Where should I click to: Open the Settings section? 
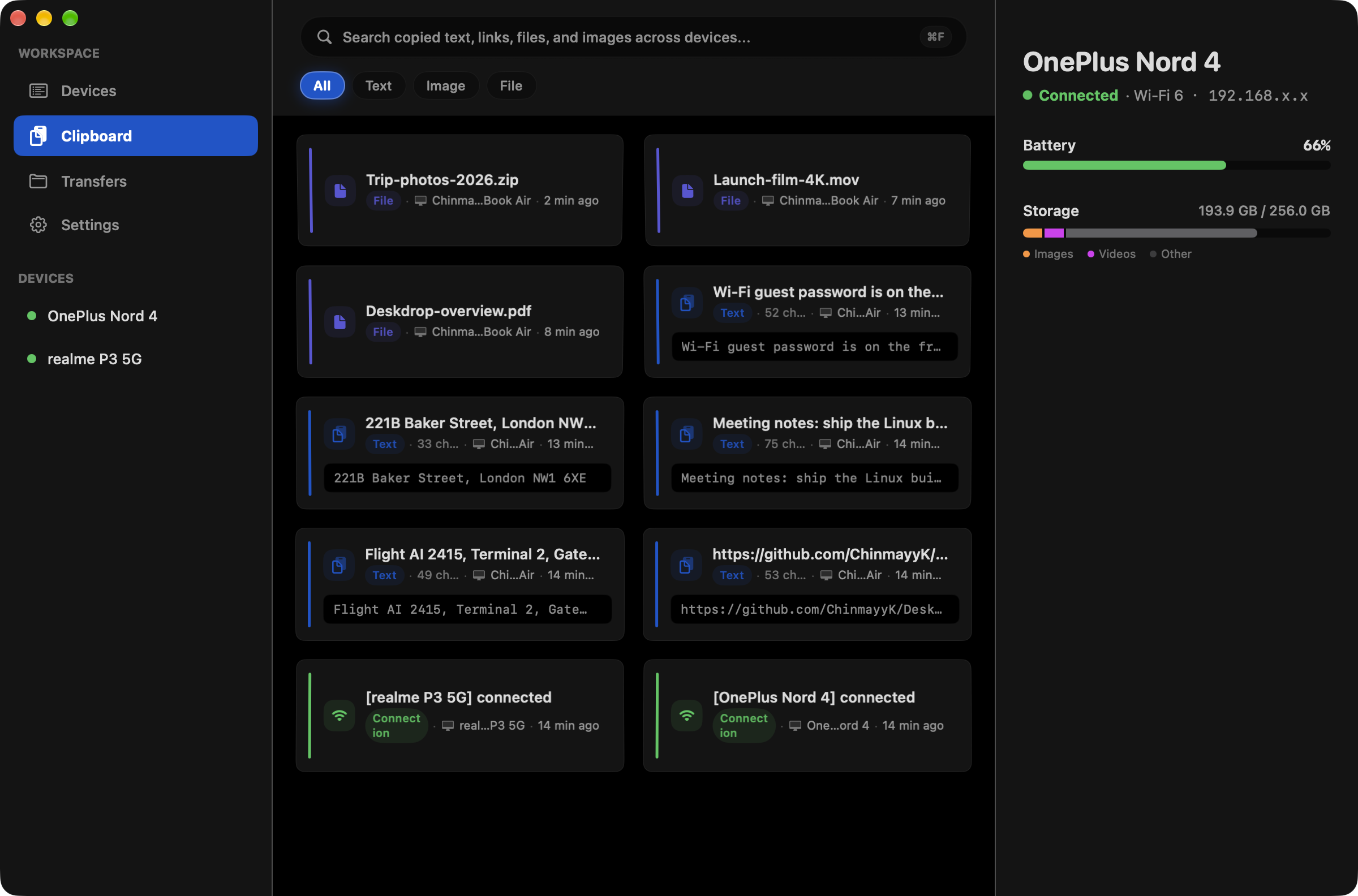[135, 225]
